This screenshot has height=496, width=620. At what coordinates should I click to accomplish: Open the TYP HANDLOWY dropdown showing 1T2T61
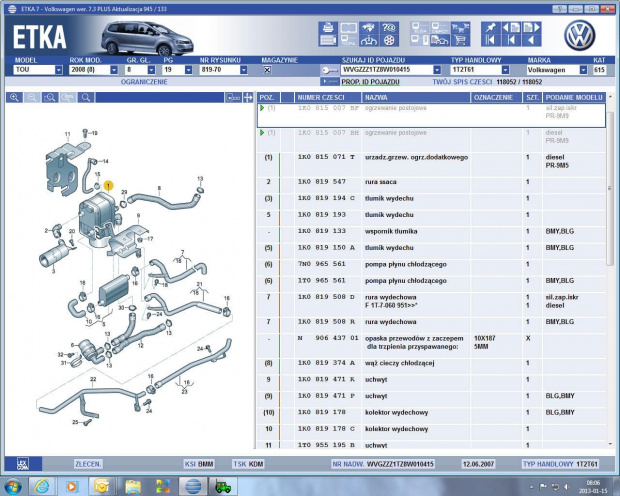tap(505, 70)
